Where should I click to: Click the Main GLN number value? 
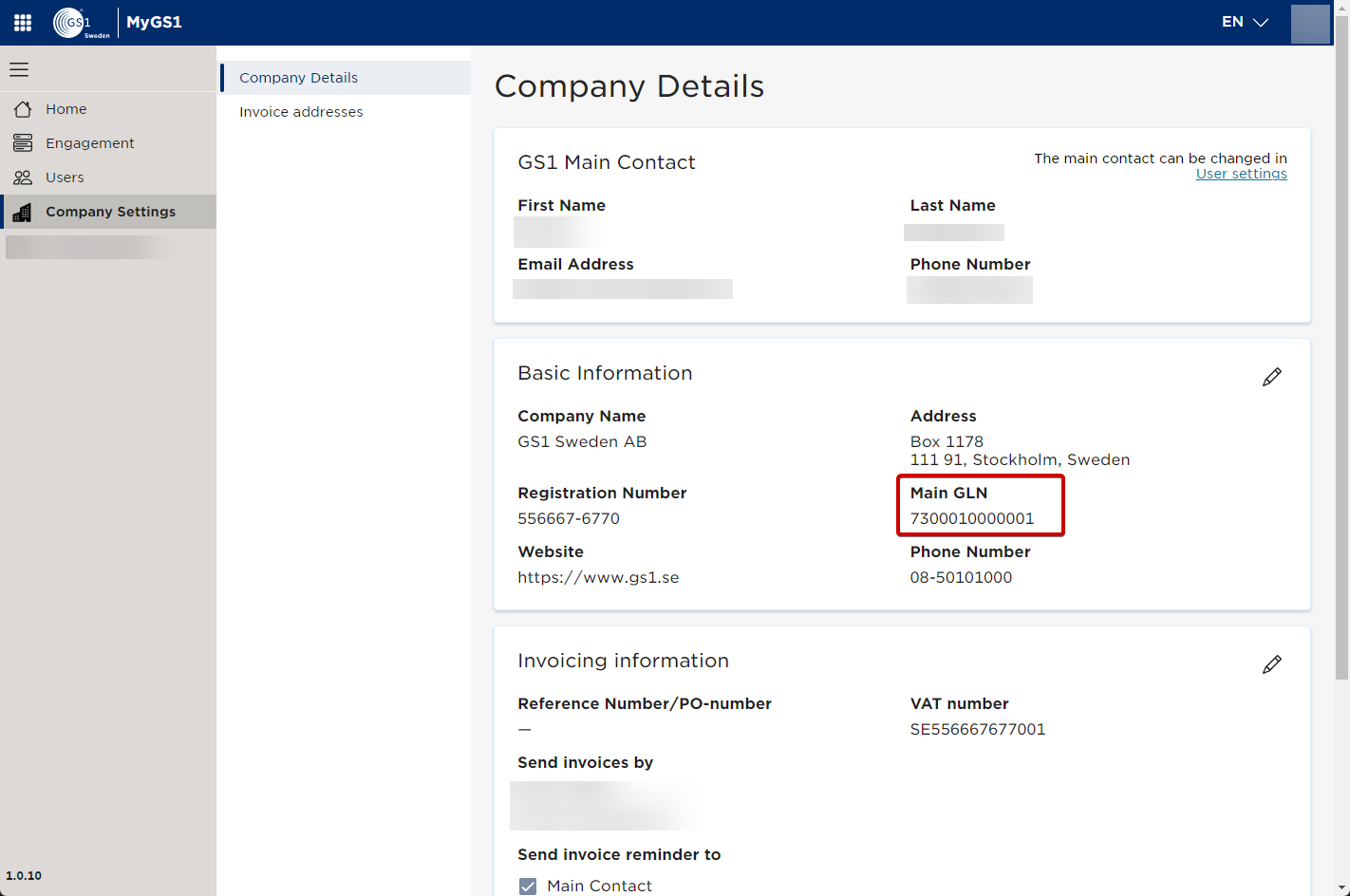pos(972,518)
